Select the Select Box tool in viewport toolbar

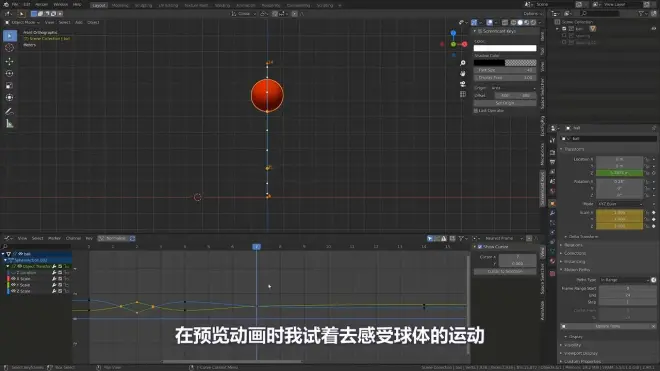point(10,36)
